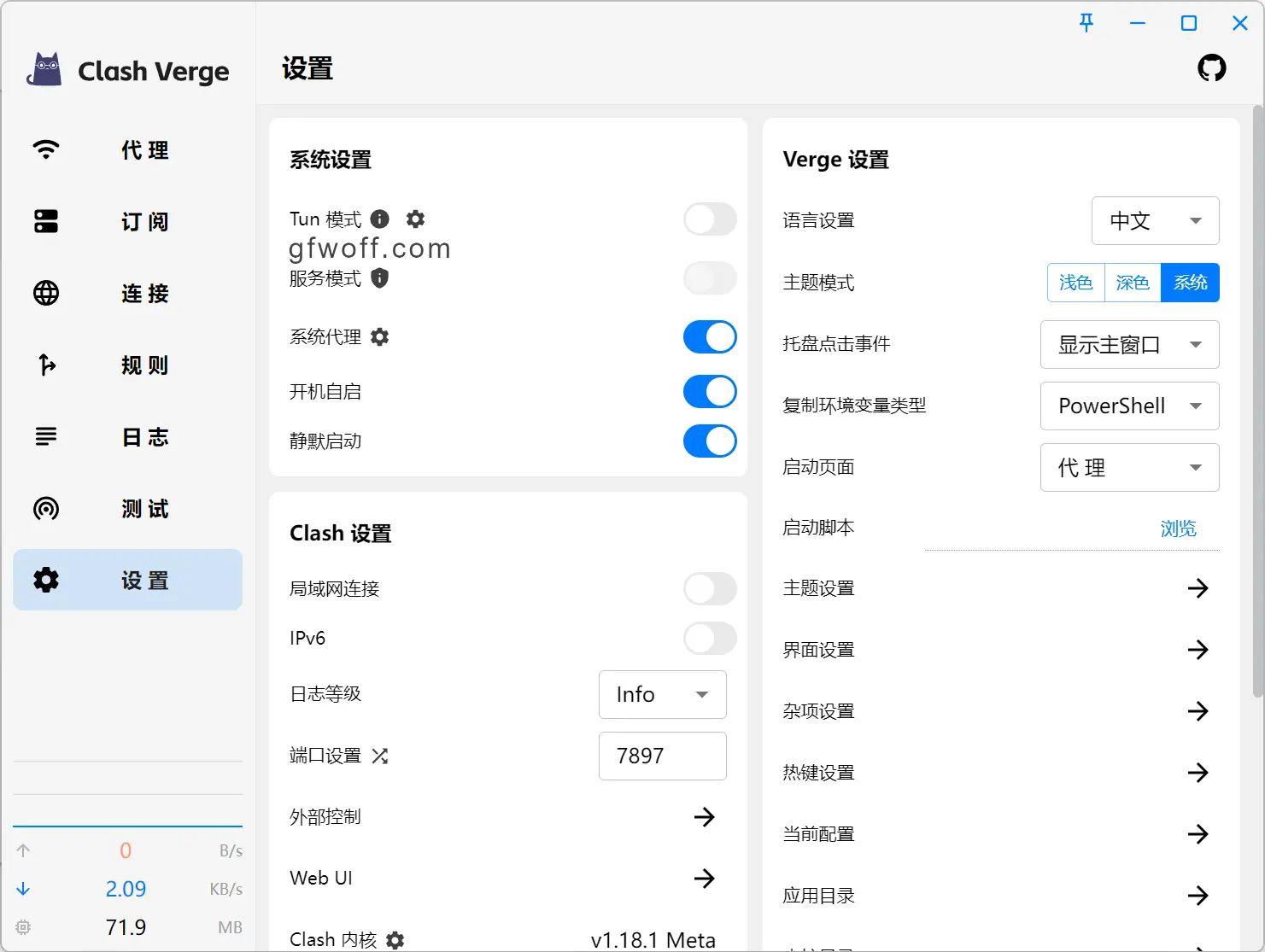
Task: Open 托盘点击事件 dropdown 显示主窗口
Action: (x=1130, y=345)
